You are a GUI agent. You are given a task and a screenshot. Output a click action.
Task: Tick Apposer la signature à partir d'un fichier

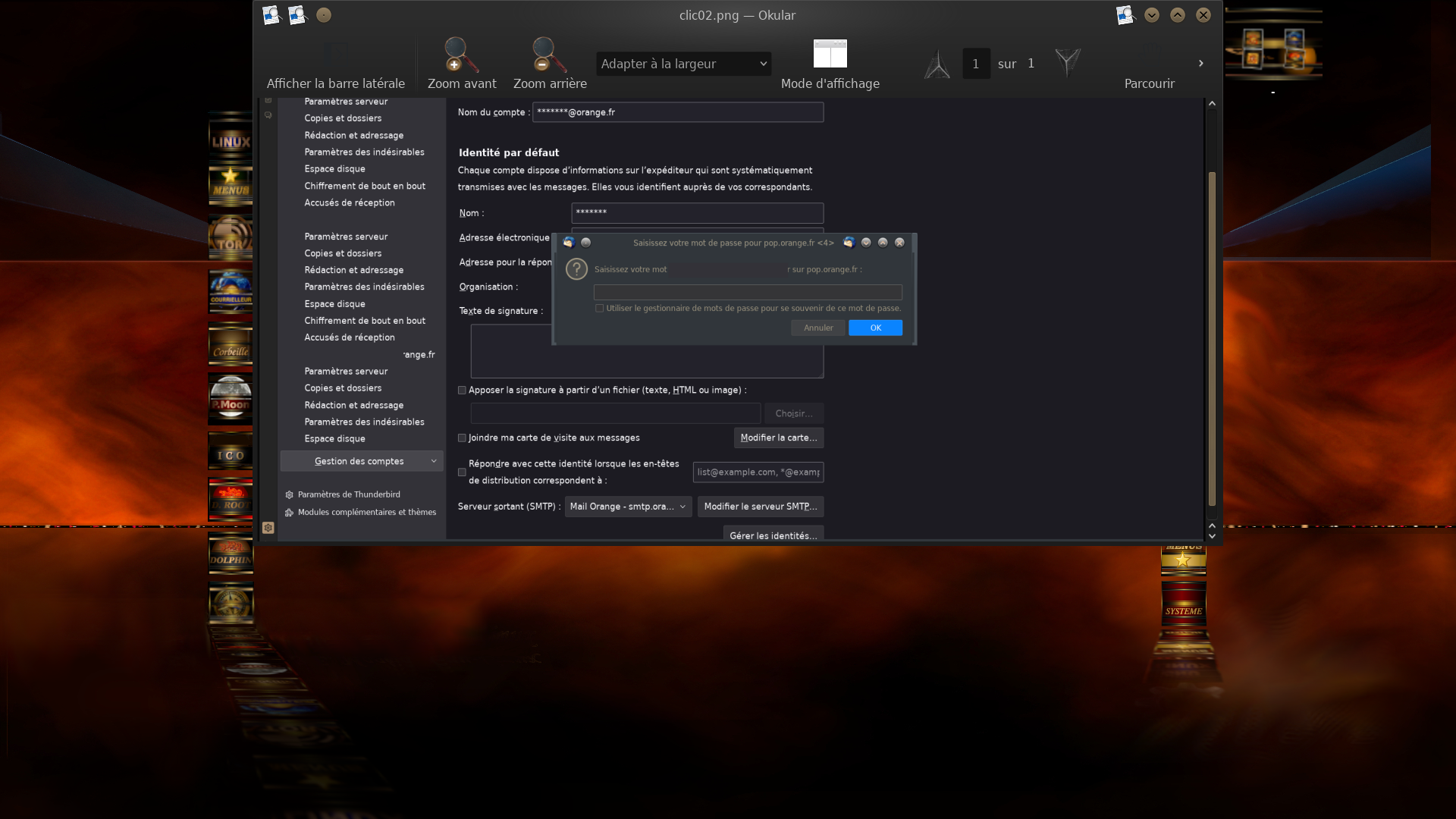[x=462, y=391]
